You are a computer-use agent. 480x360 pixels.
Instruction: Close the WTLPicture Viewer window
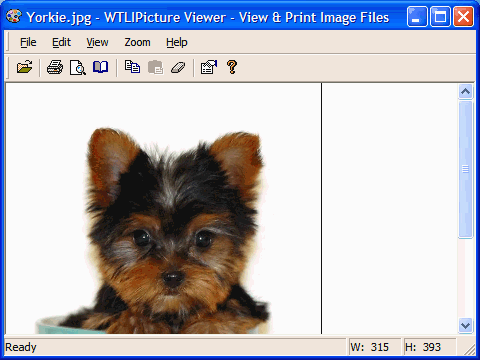[463, 16]
